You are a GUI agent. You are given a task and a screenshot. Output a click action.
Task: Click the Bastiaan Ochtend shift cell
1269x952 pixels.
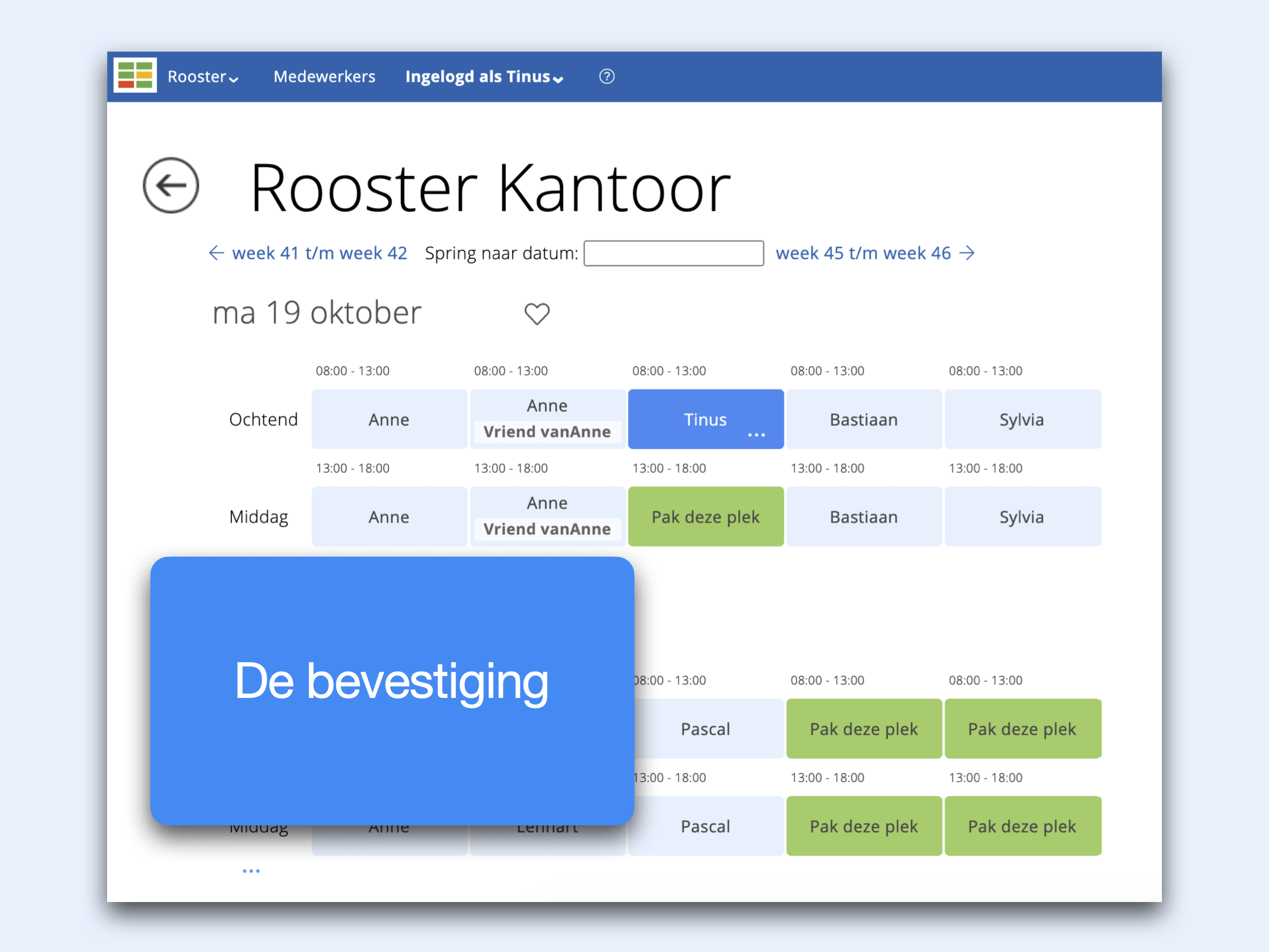[x=863, y=419]
